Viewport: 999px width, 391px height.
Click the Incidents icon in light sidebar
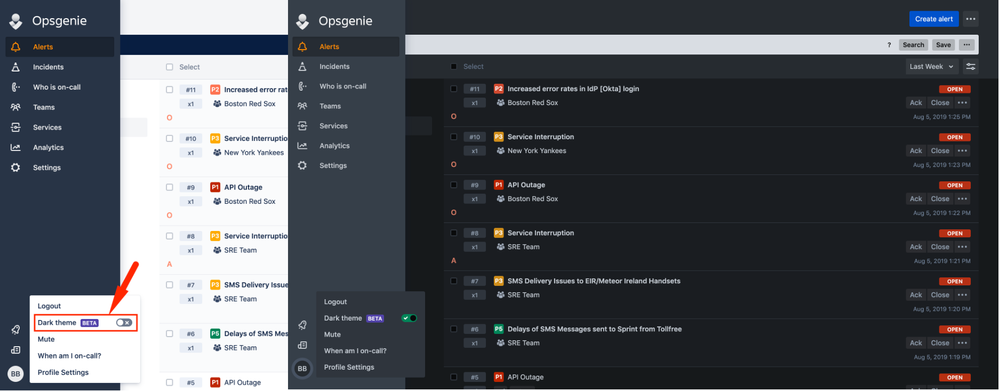point(15,67)
